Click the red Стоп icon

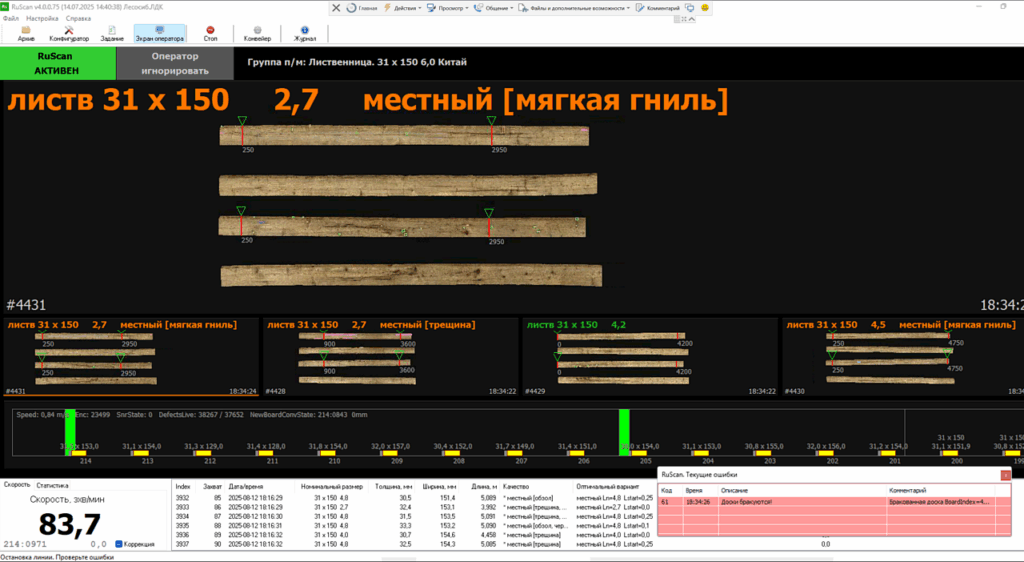click(x=210, y=30)
